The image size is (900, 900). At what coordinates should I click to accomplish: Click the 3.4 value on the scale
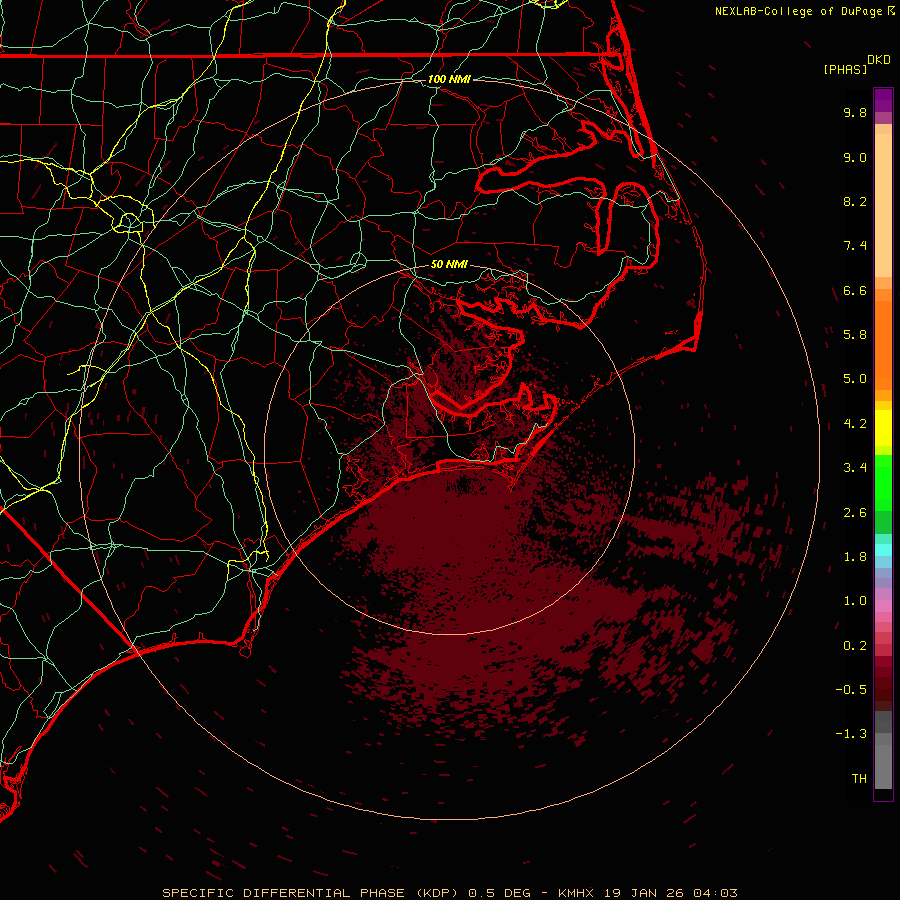point(855,468)
